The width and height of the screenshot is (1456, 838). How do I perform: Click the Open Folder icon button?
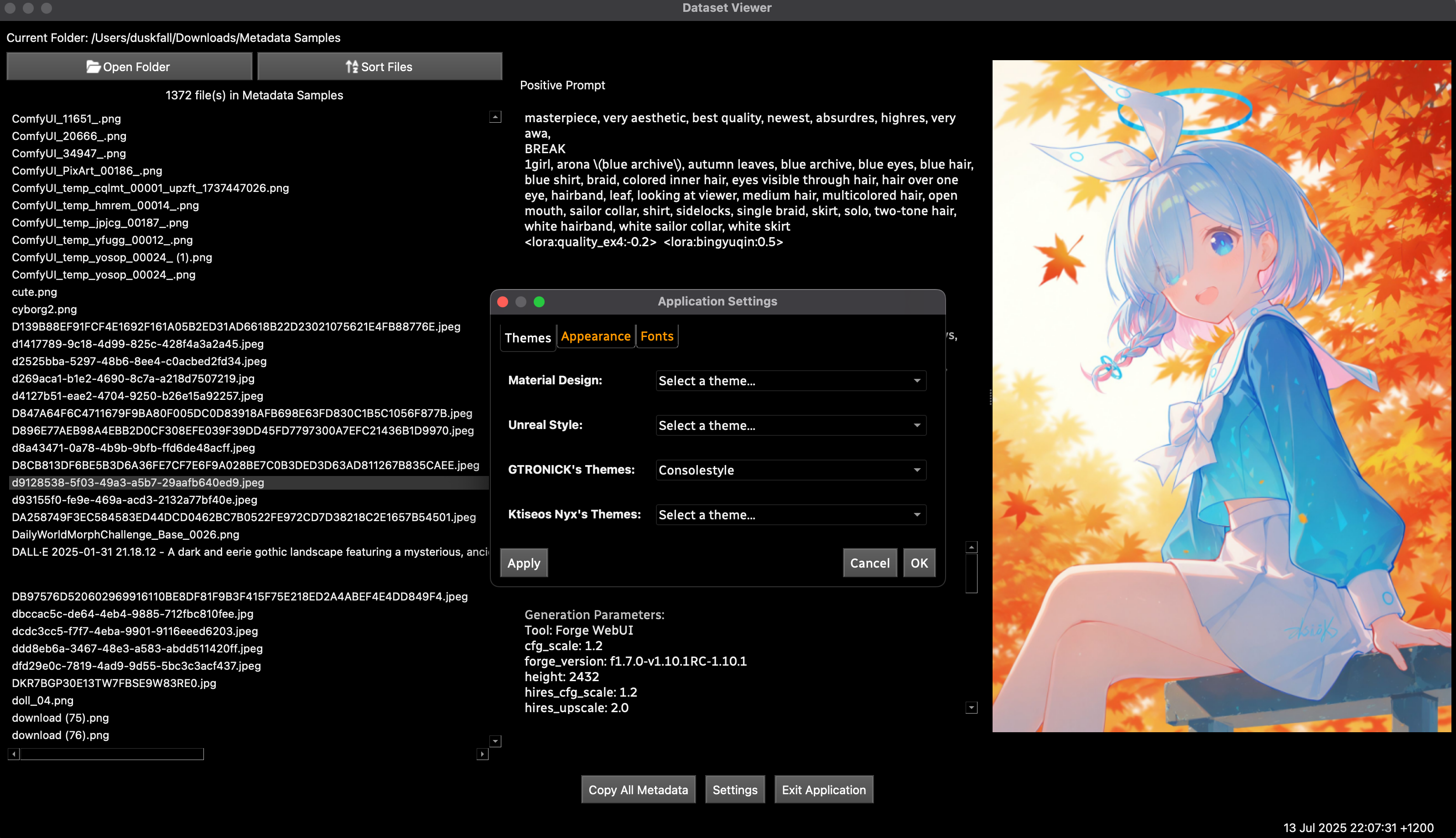click(93, 67)
